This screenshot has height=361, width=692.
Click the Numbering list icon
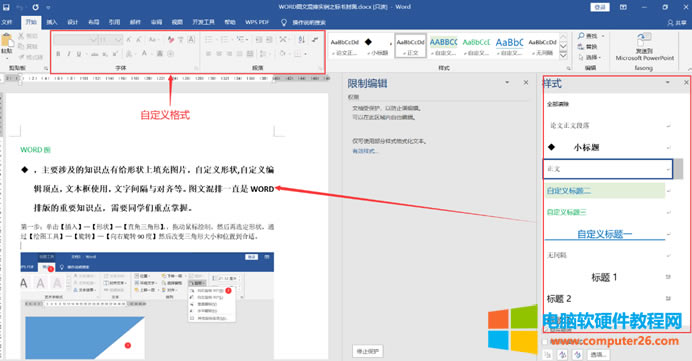click(x=225, y=40)
